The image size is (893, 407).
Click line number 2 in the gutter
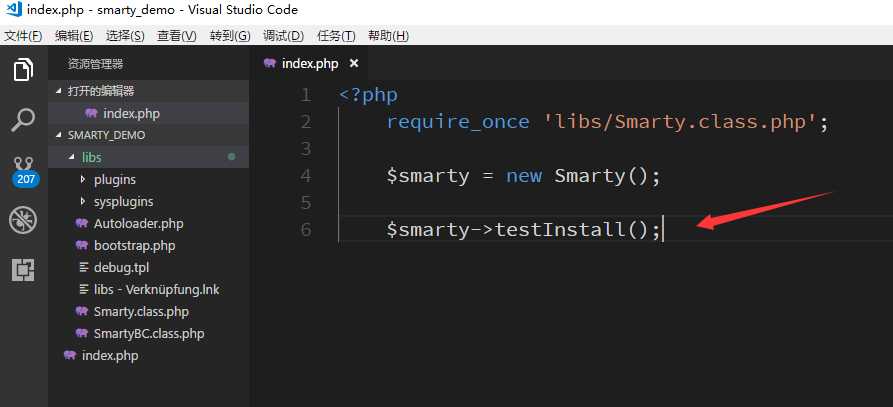click(x=306, y=122)
